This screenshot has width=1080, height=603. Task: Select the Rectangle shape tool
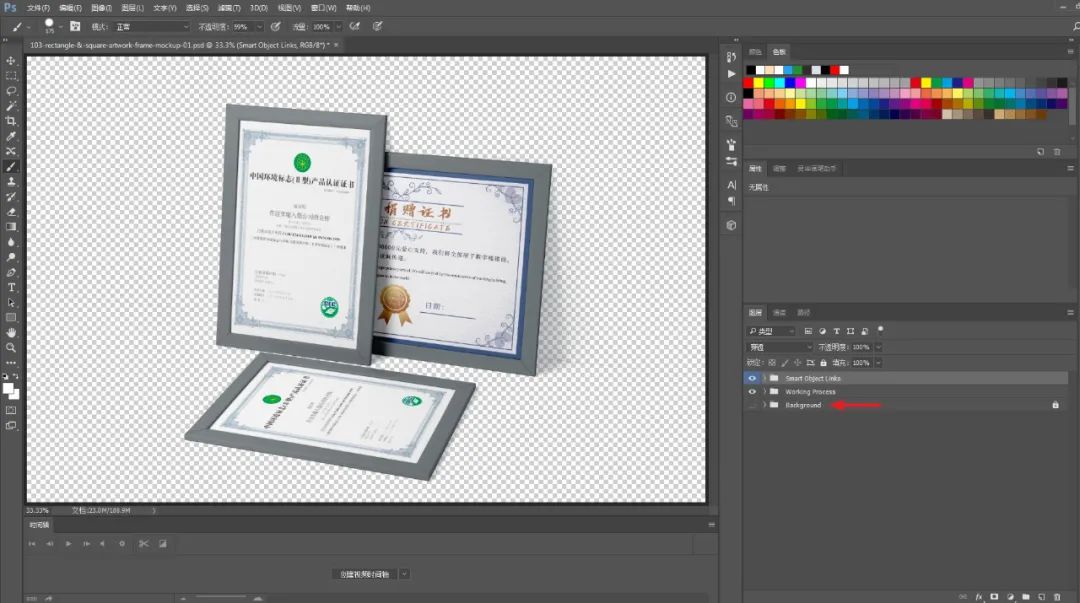pos(11,318)
